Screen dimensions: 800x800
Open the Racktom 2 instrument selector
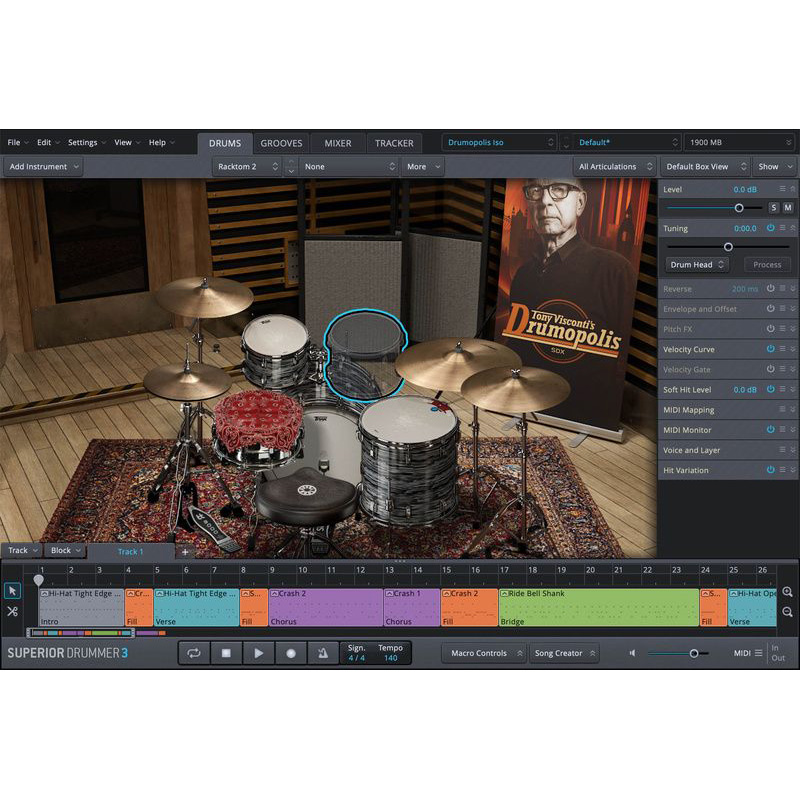pyautogui.click(x=247, y=166)
